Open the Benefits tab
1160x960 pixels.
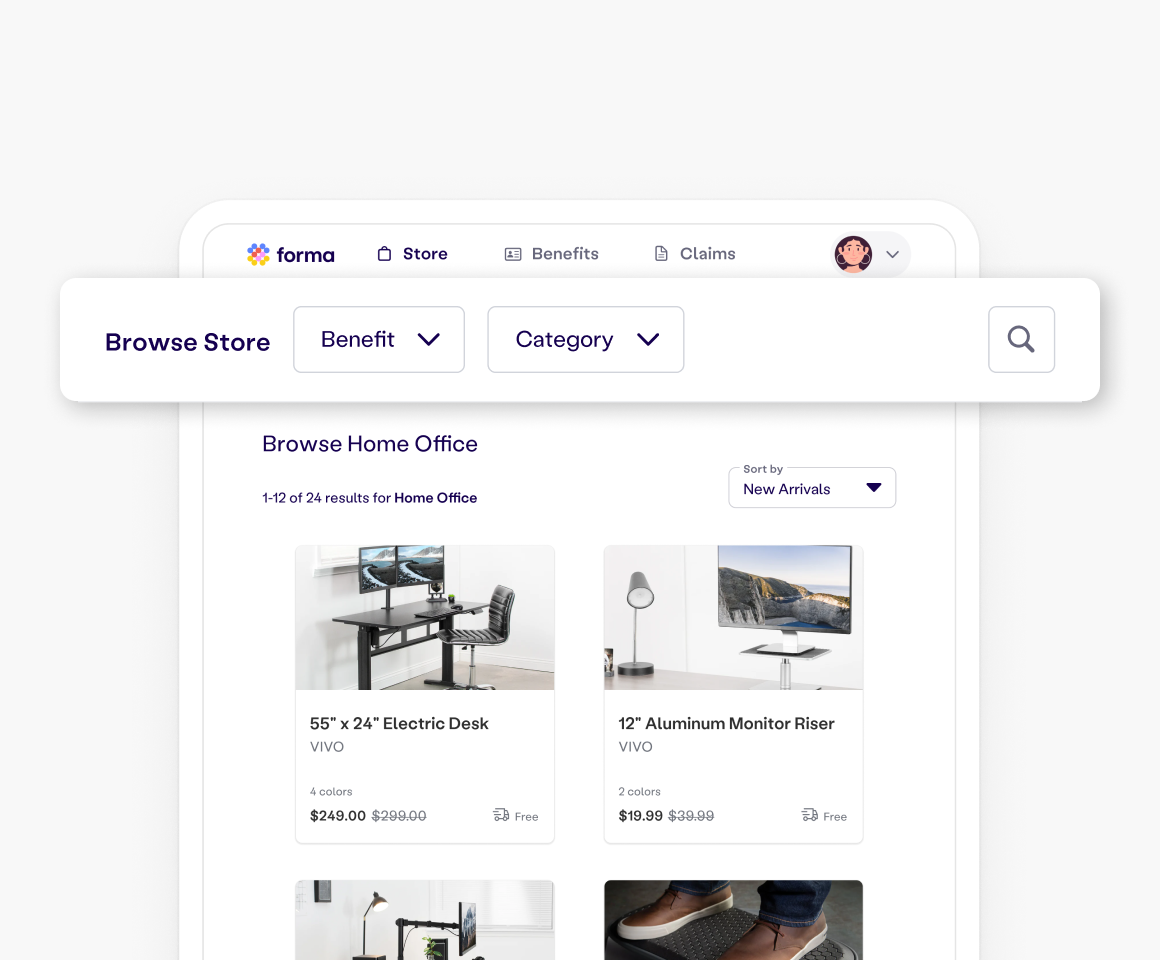coord(551,254)
